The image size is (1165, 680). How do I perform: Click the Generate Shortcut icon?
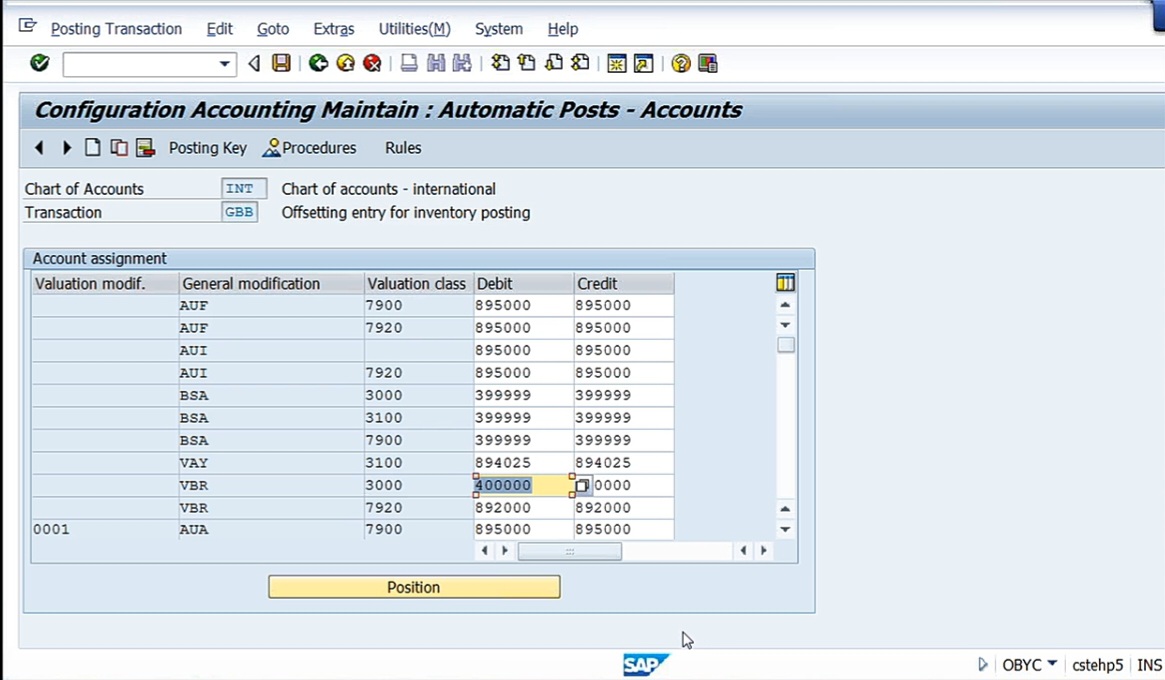pyautogui.click(x=643, y=63)
